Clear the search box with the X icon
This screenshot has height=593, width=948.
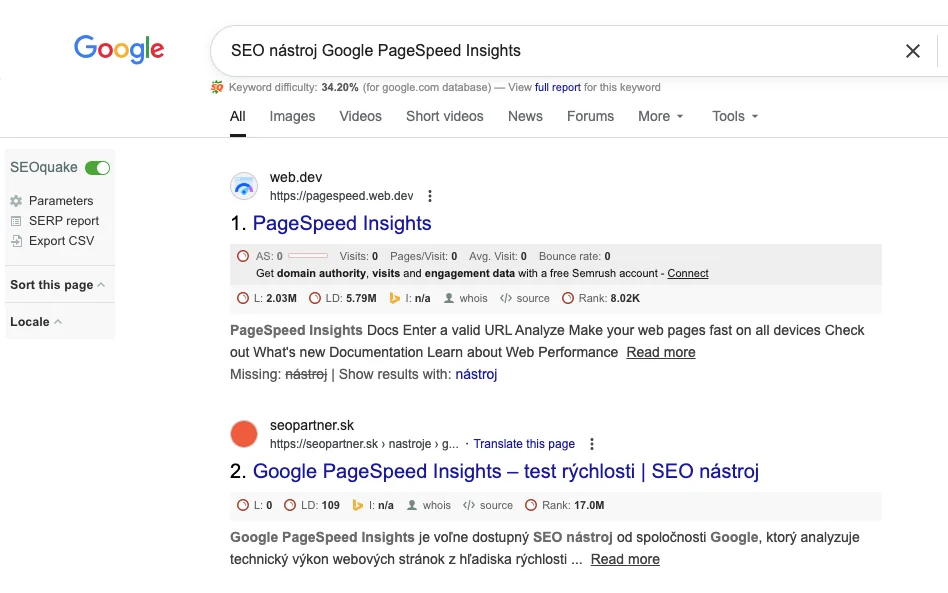(x=912, y=51)
